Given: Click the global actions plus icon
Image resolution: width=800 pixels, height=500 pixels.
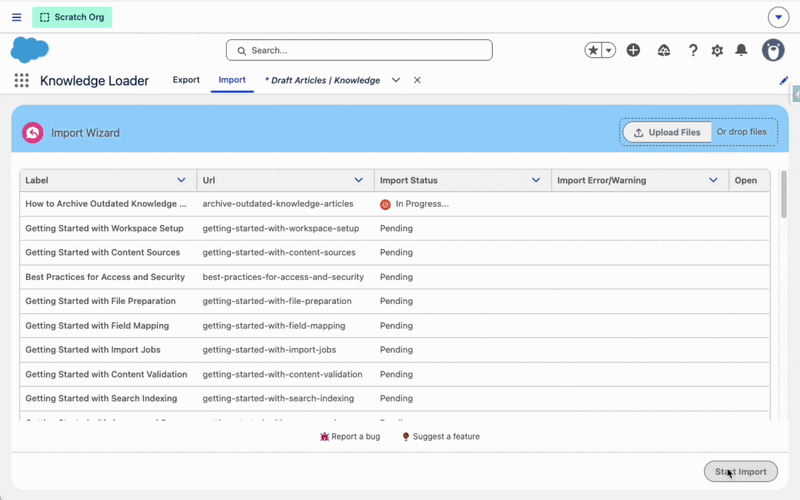Looking at the screenshot, I should coord(633,50).
